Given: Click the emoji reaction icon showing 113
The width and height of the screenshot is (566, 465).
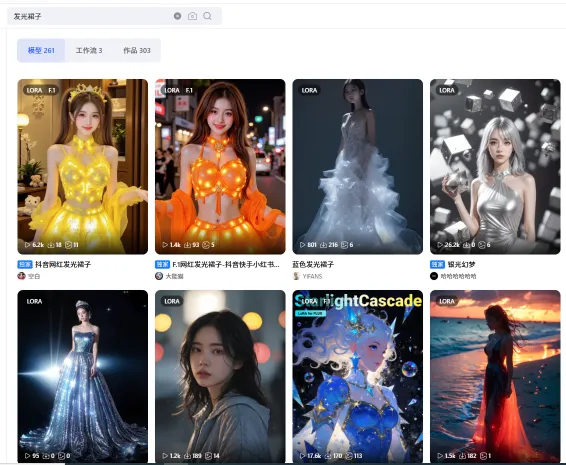Looking at the screenshot, I should tap(349, 456).
